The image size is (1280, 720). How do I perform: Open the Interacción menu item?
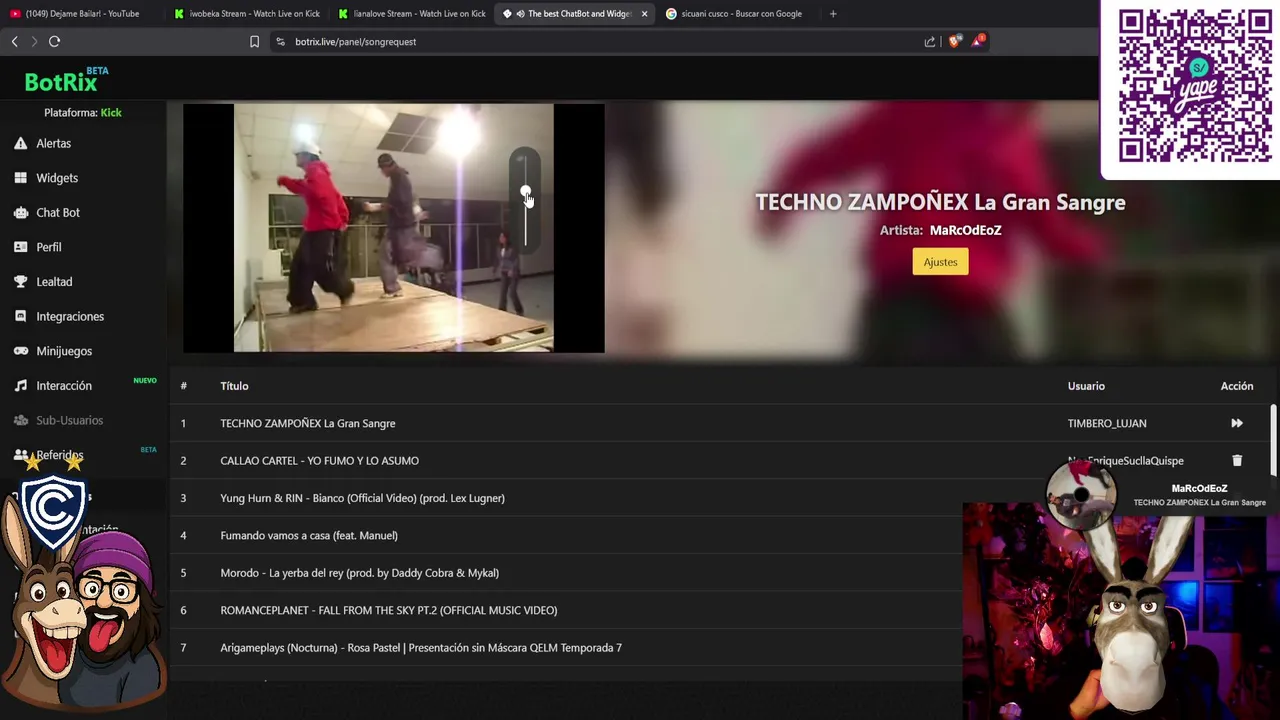point(64,386)
